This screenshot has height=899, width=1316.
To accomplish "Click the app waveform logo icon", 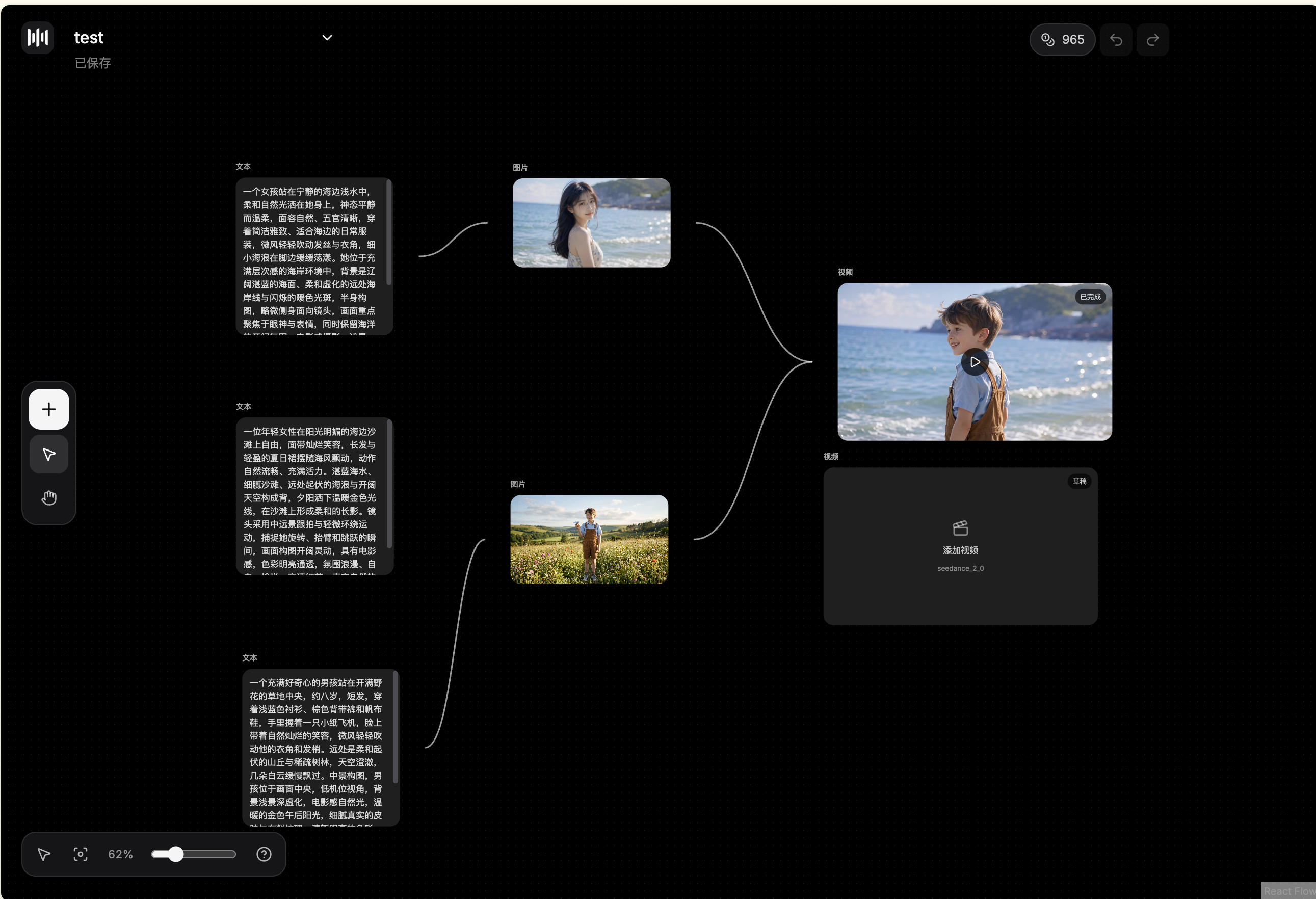I will pyautogui.click(x=37, y=37).
